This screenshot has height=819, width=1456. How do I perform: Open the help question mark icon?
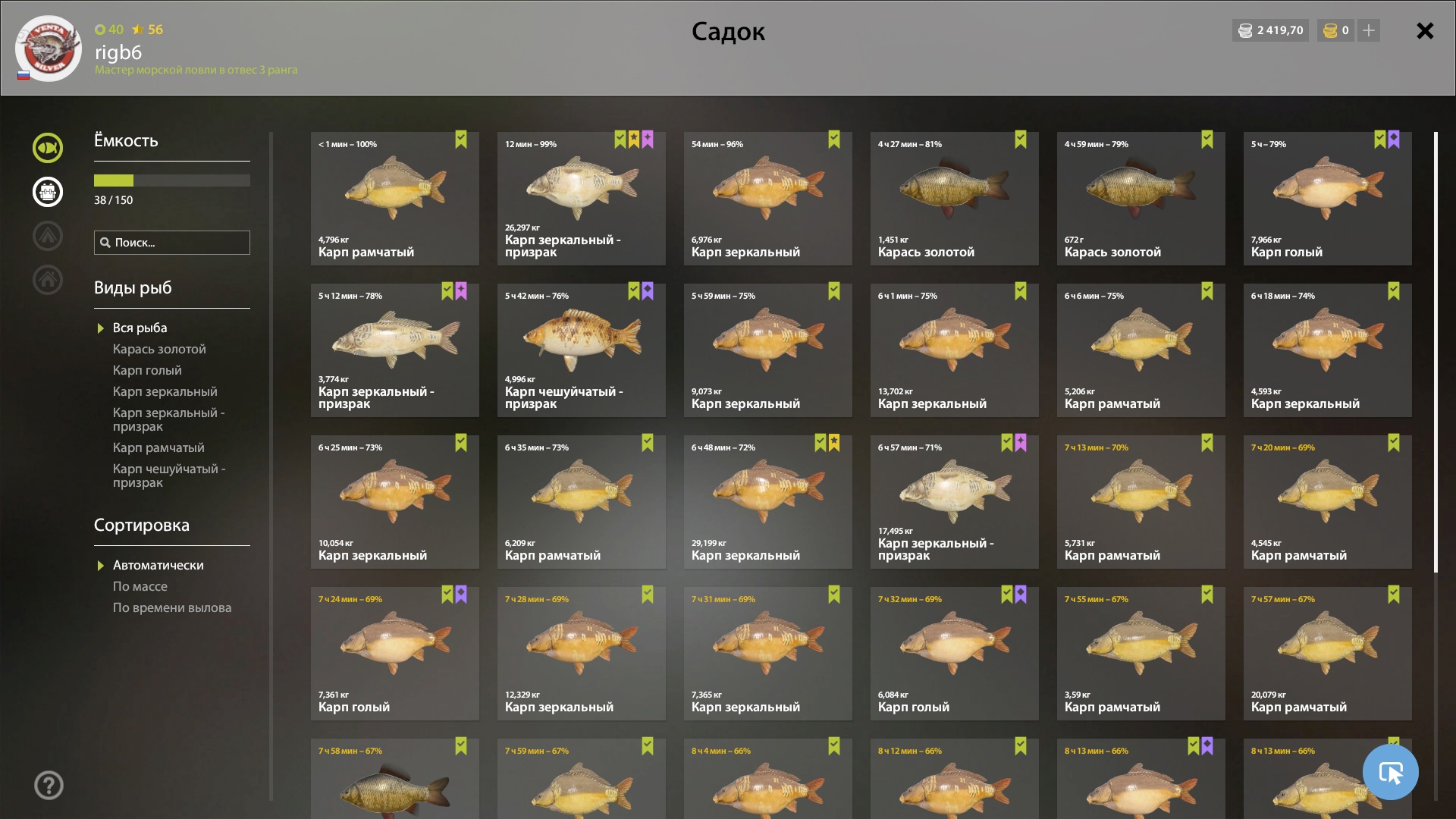49,785
